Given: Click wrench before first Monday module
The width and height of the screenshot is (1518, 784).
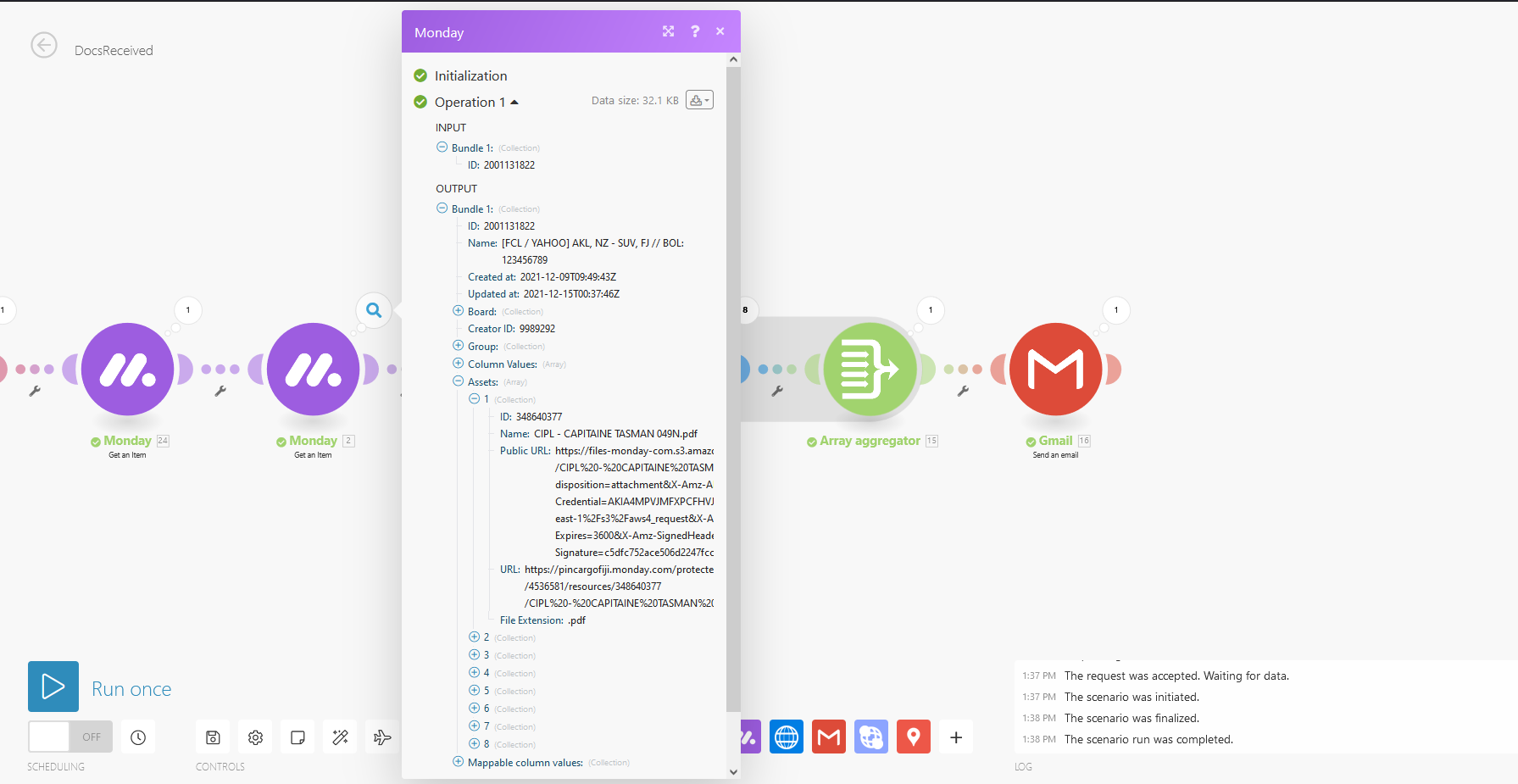Looking at the screenshot, I should click(x=35, y=391).
